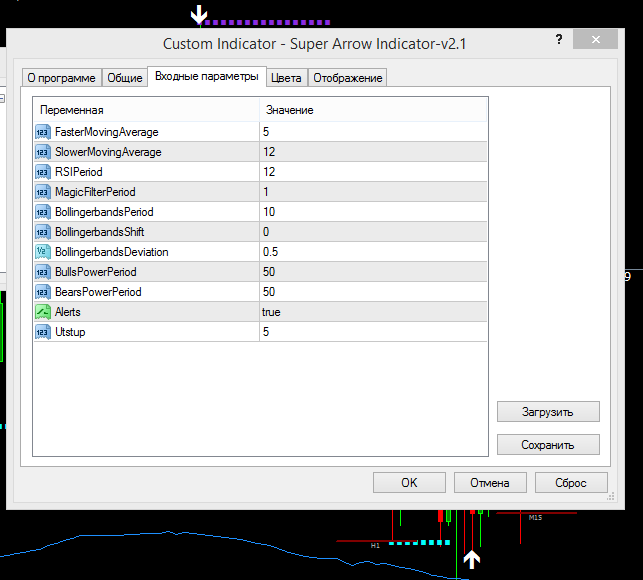Viewport: 643px width, 580px height.
Task: Click the integer icon beside FasterMovingAverage
Action: point(43,132)
